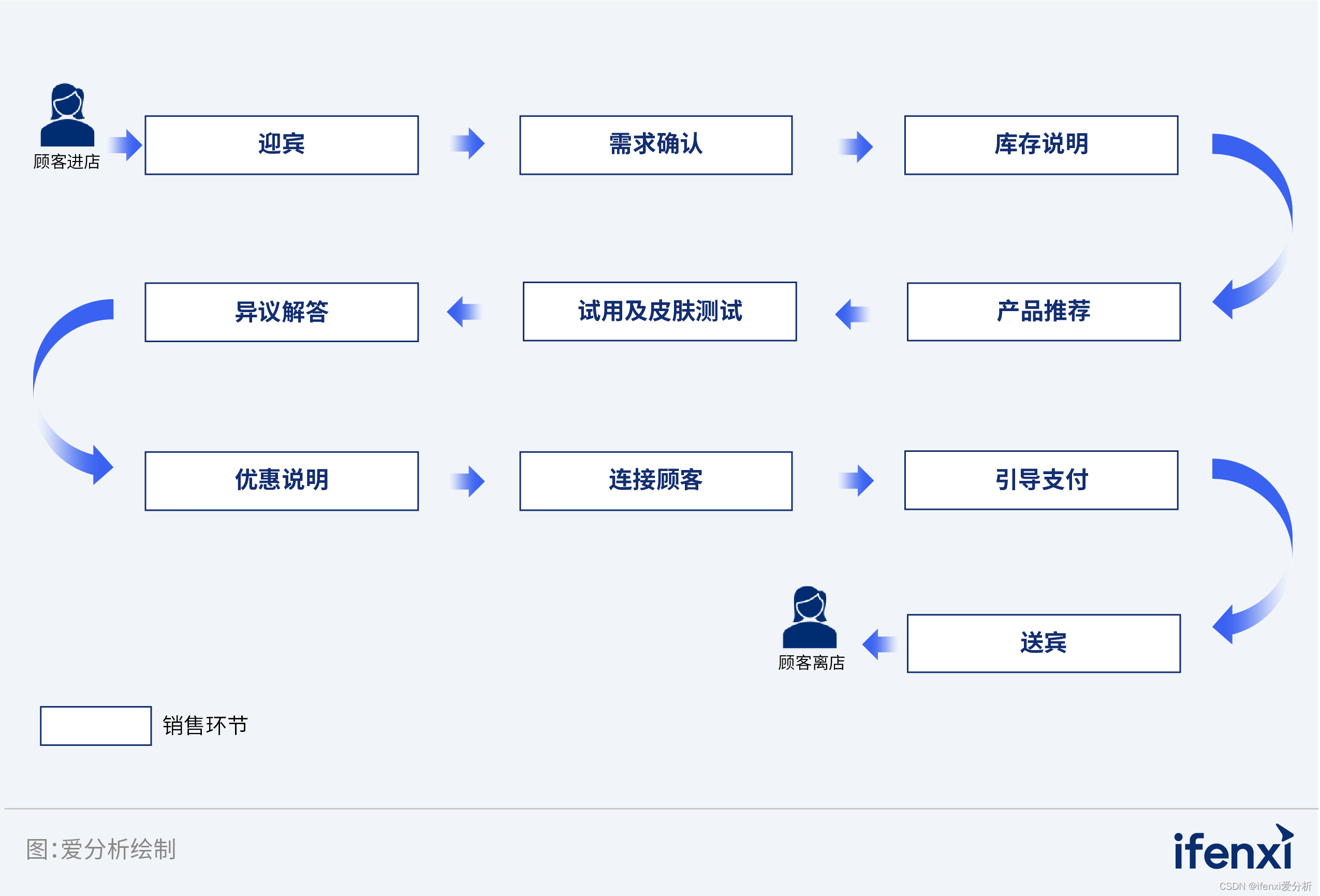Select the 异议解答 box
Screen dimensions: 1320x896
[282, 312]
